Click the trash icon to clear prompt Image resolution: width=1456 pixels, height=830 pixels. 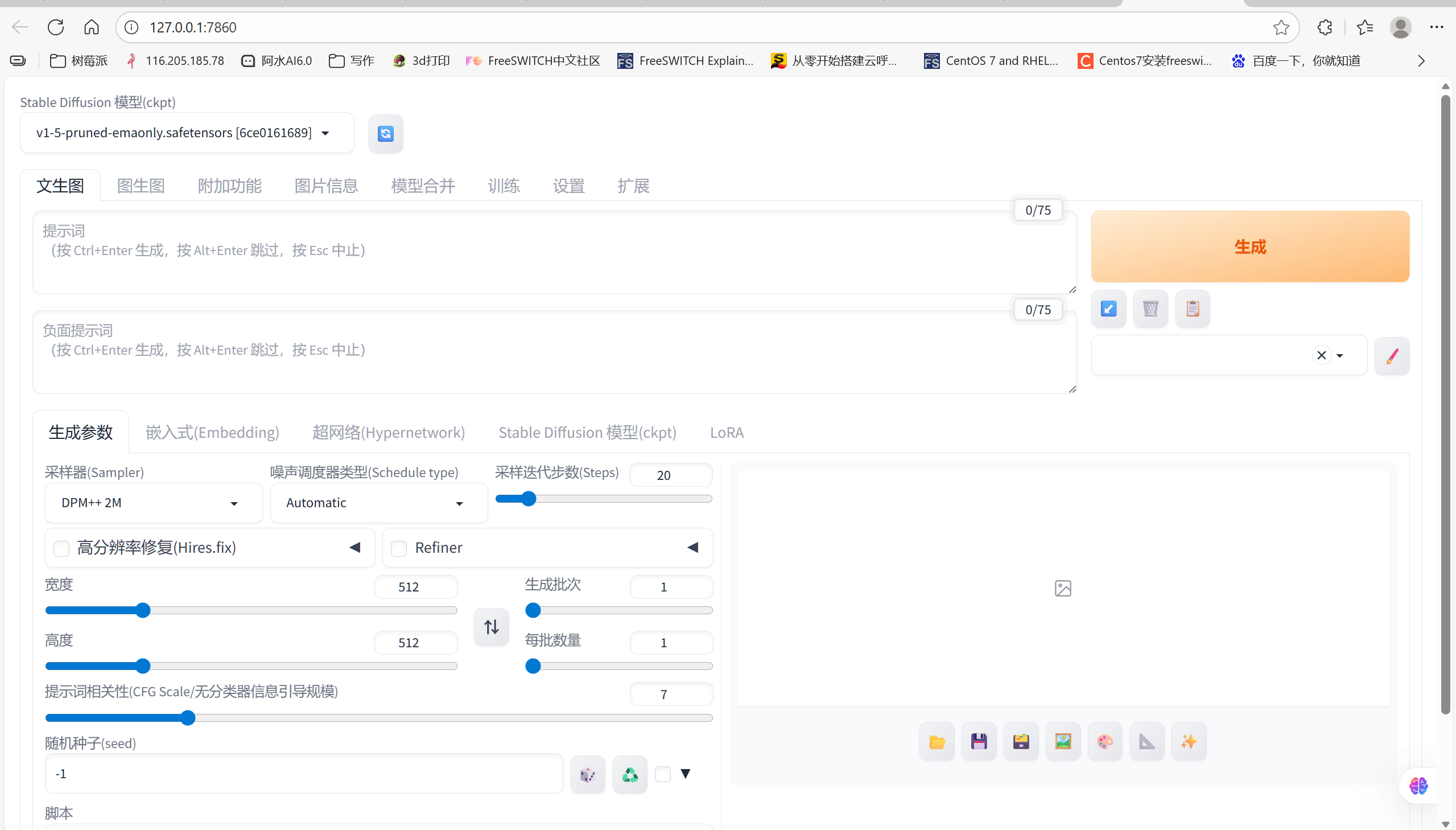click(1150, 309)
